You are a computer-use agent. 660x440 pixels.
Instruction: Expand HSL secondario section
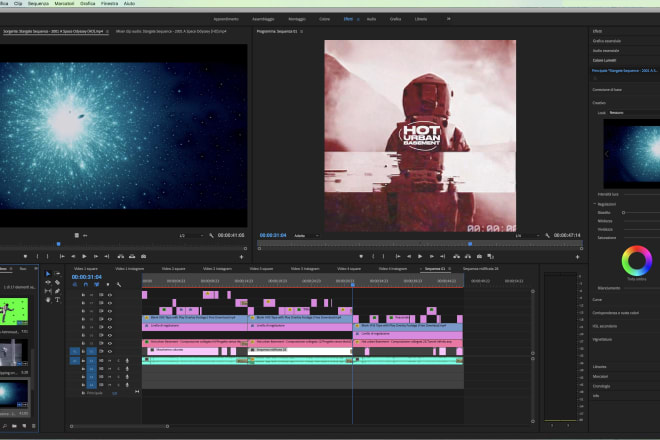coord(604,326)
